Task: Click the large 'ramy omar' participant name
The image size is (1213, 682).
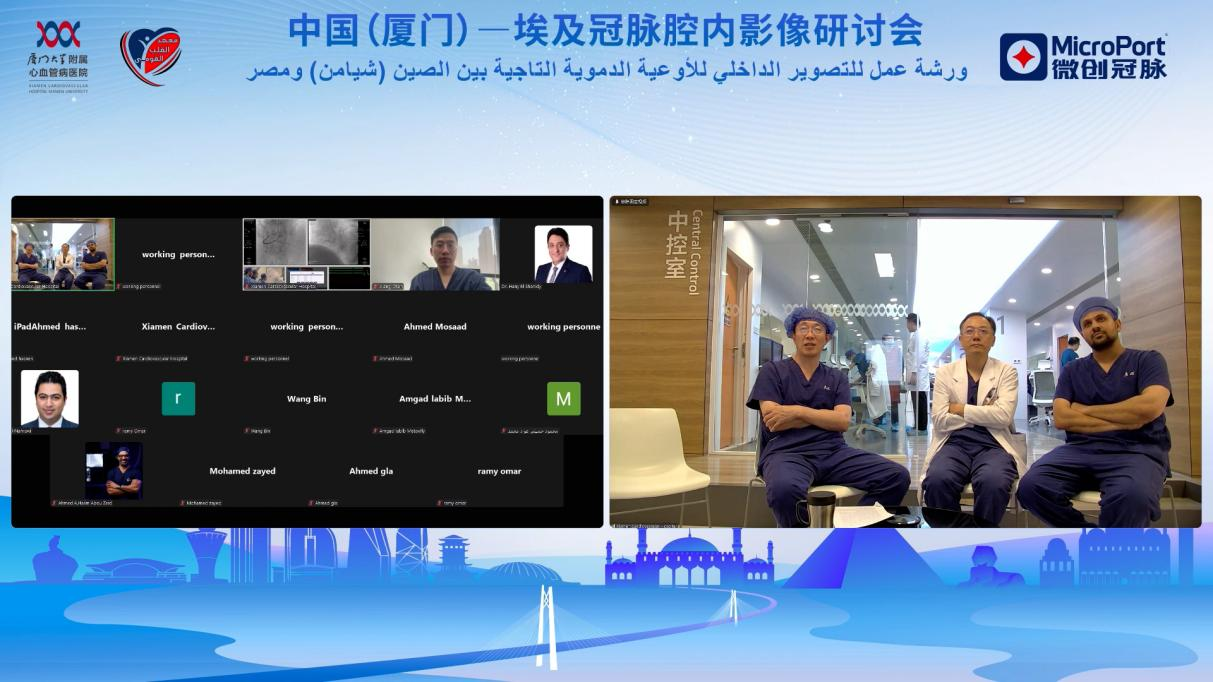Action: coord(499,471)
